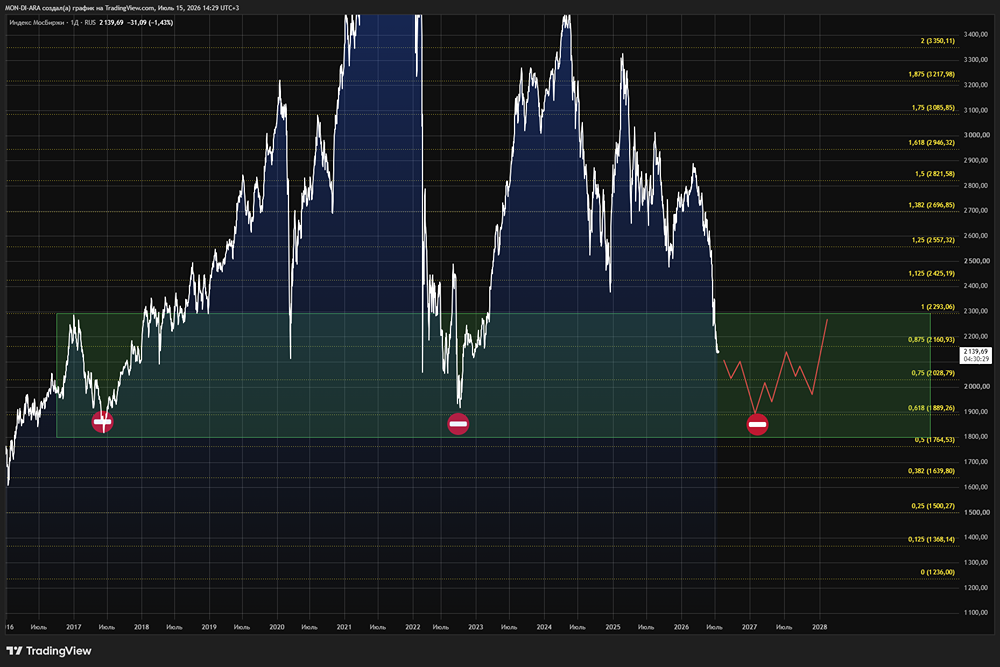The image size is (1000, 667).
Task: Click the red no-entry marker near 2022
Action: pos(458,424)
